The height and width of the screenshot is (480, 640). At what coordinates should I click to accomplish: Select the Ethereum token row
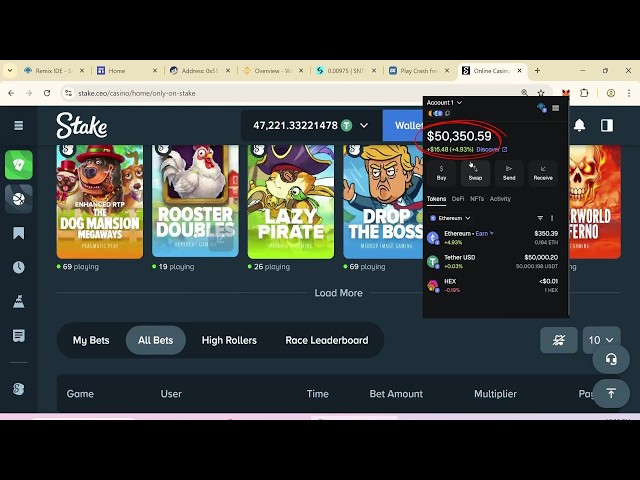[495, 238]
